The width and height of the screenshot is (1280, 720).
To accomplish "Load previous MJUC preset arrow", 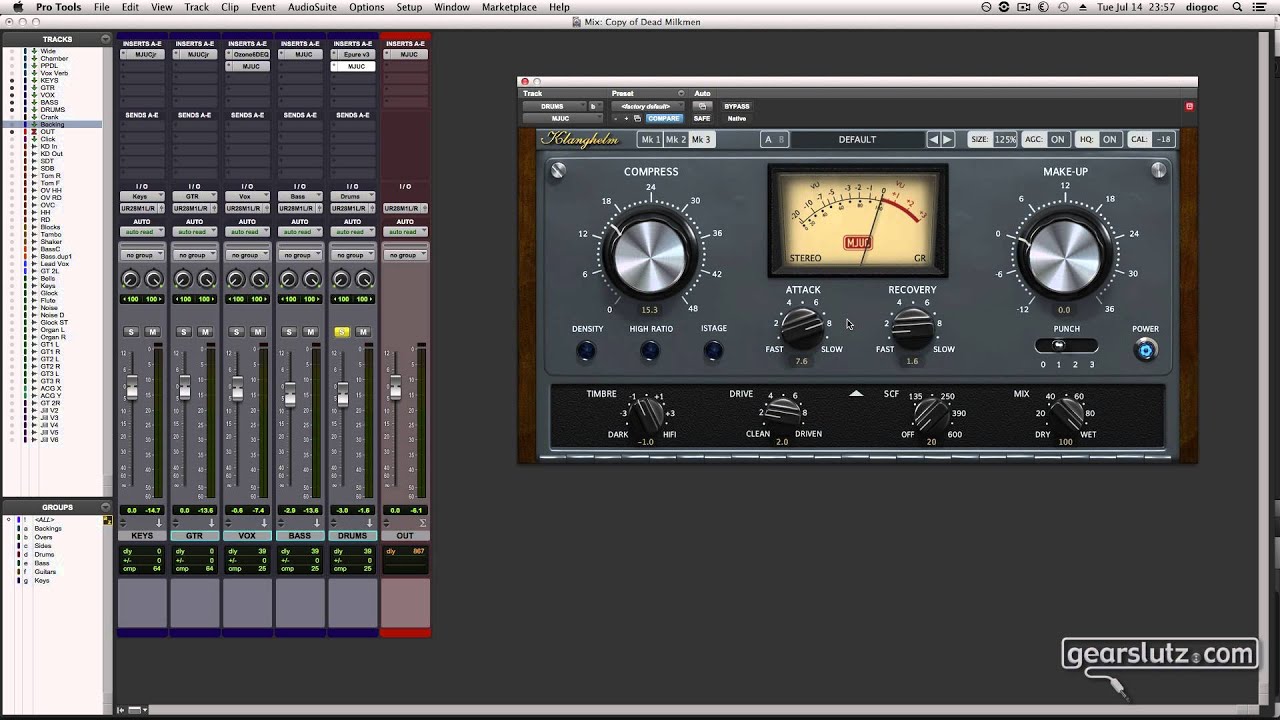I will coord(934,140).
